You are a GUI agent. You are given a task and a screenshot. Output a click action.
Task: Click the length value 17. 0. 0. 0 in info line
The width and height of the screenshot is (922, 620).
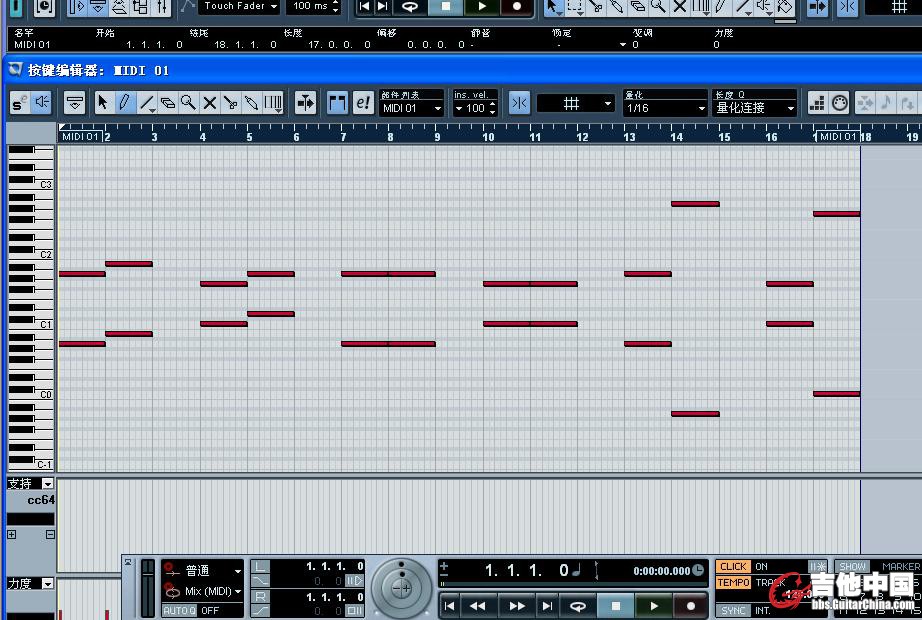click(340, 44)
